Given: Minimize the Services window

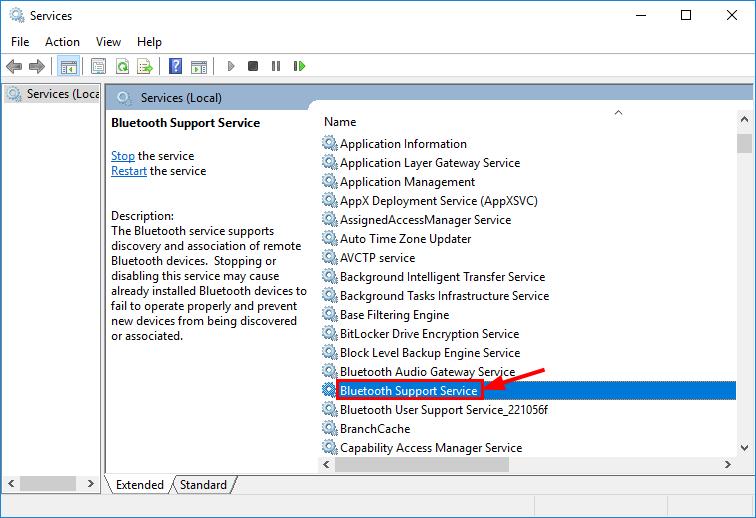Looking at the screenshot, I should [641, 15].
